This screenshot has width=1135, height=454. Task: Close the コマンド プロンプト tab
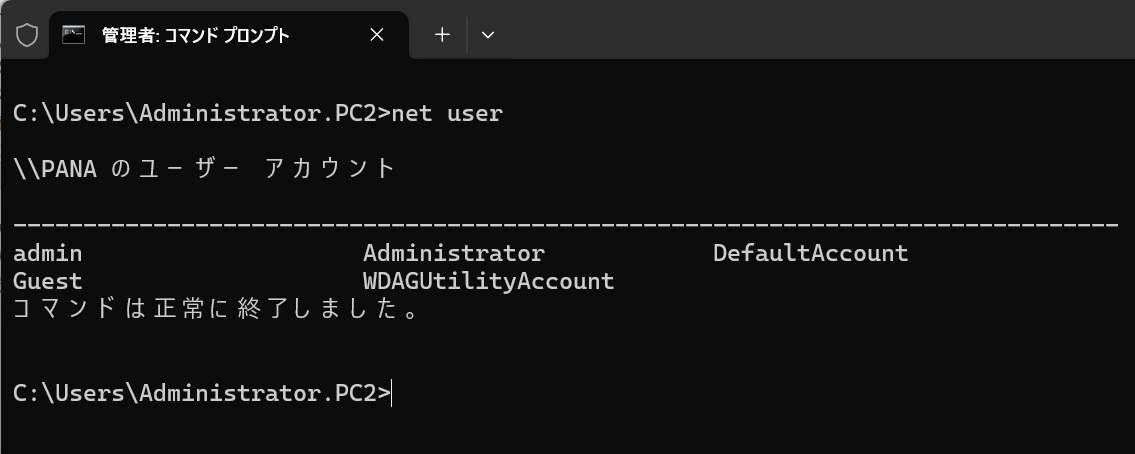(377, 35)
